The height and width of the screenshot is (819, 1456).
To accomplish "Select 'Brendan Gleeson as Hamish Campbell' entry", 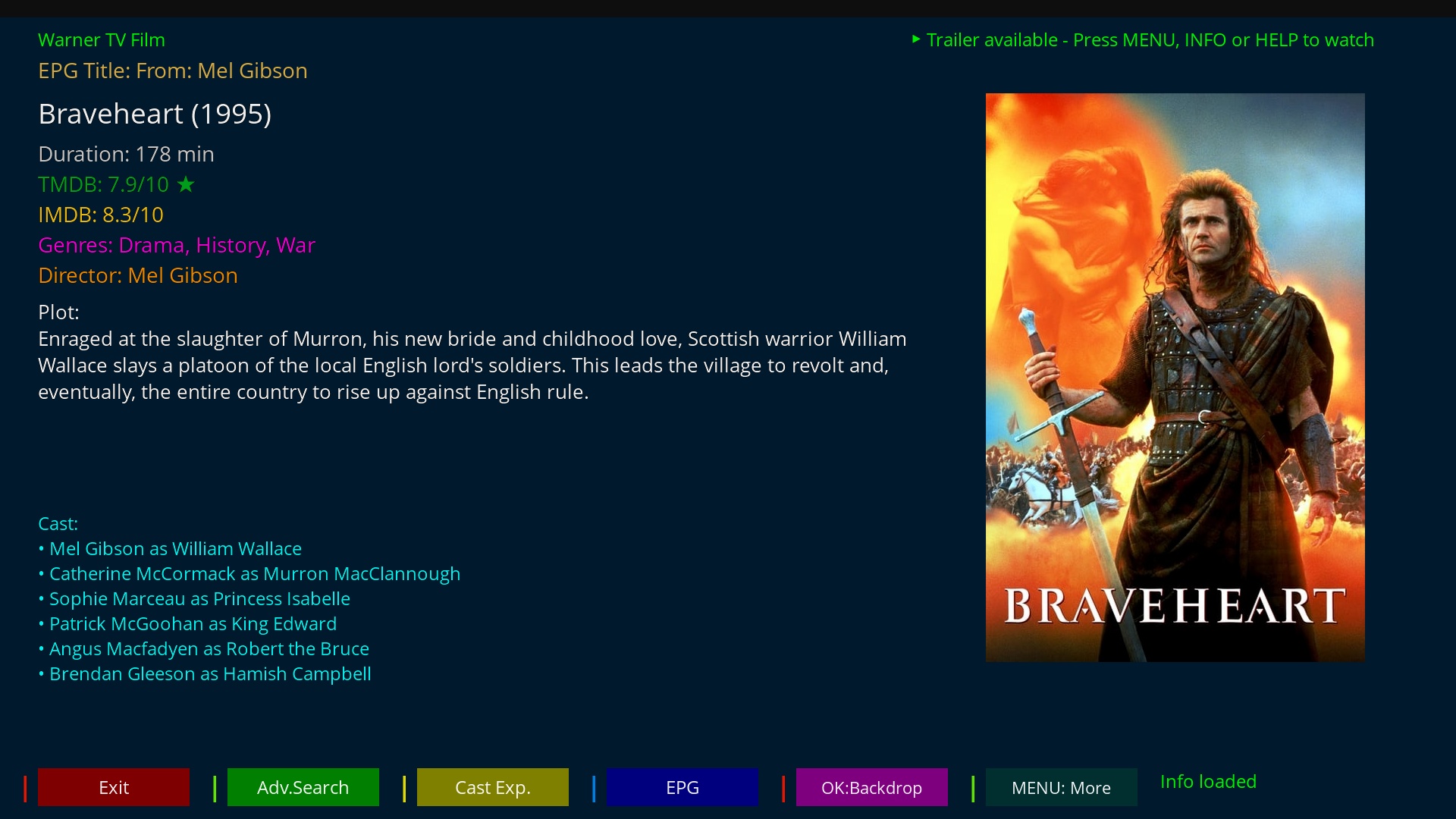I will click(x=205, y=673).
